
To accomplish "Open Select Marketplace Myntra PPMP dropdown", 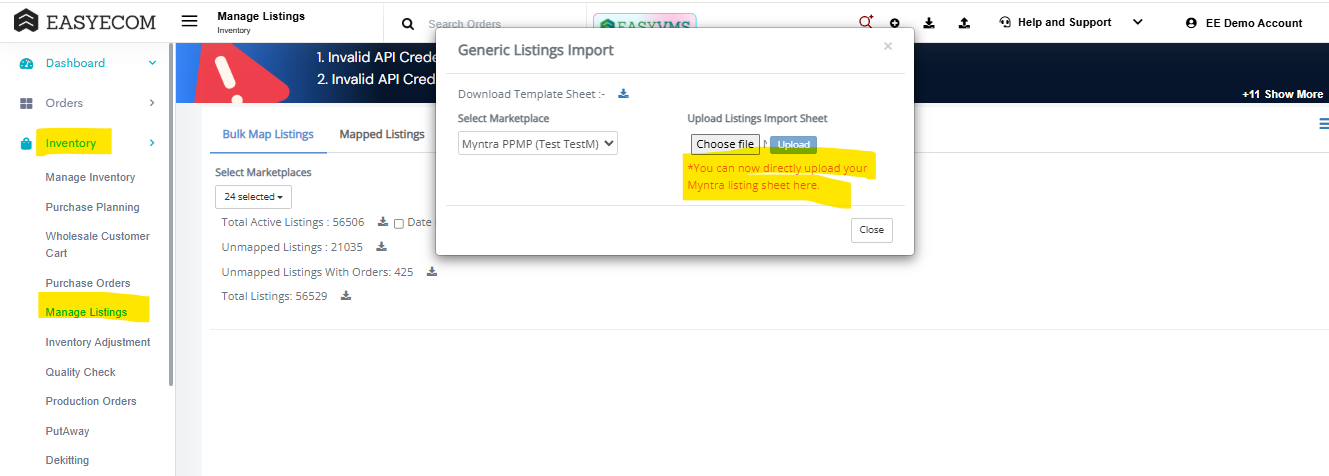I will [x=538, y=144].
